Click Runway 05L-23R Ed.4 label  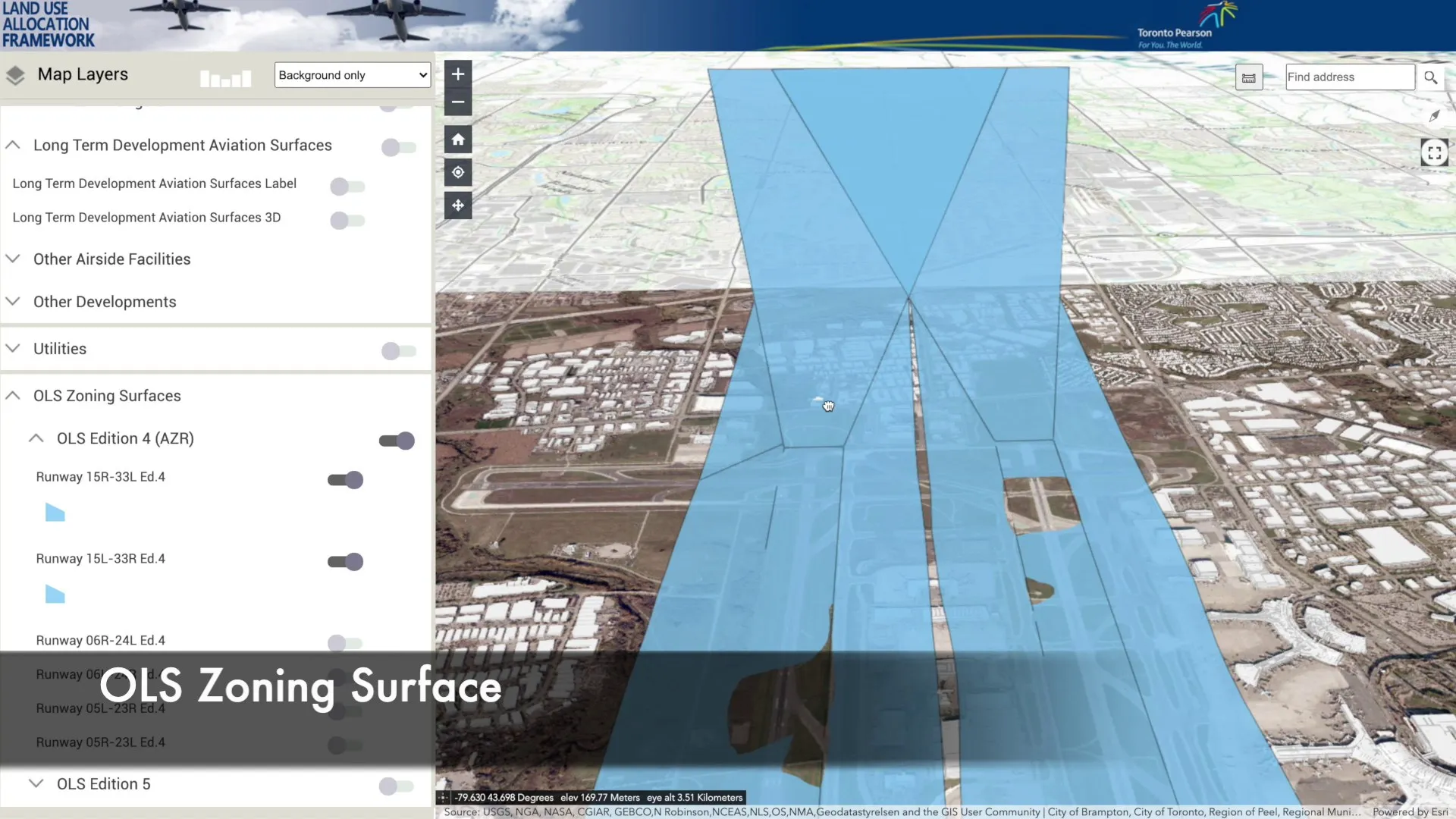pyautogui.click(x=101, y=708)
